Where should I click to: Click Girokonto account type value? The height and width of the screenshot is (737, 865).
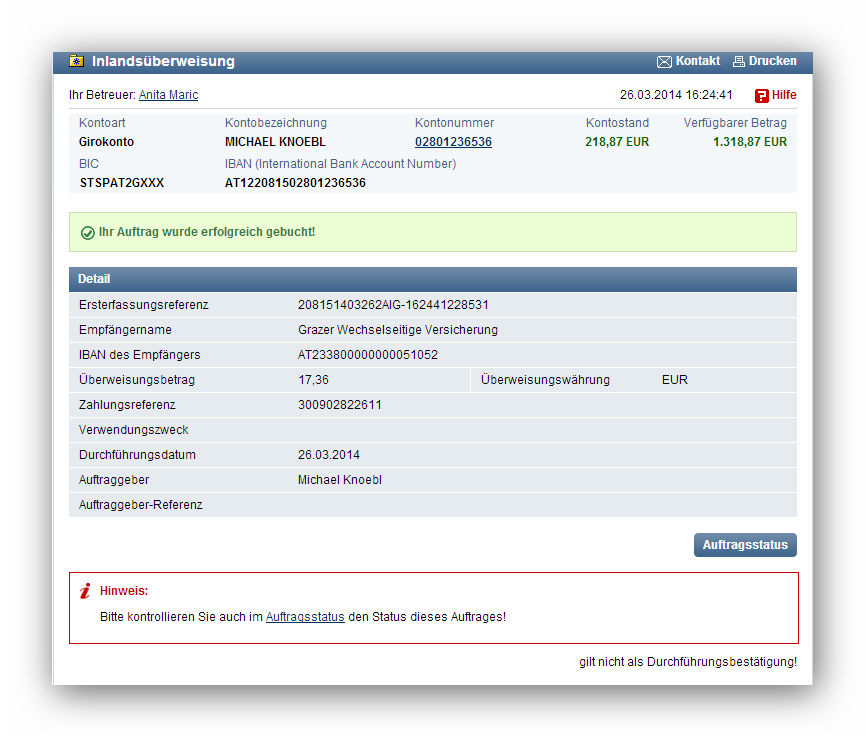[106, 142]
